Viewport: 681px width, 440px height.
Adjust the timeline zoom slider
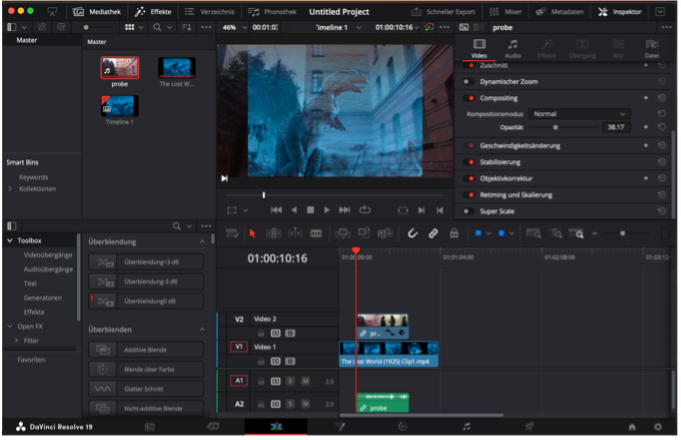coord(622,234)
